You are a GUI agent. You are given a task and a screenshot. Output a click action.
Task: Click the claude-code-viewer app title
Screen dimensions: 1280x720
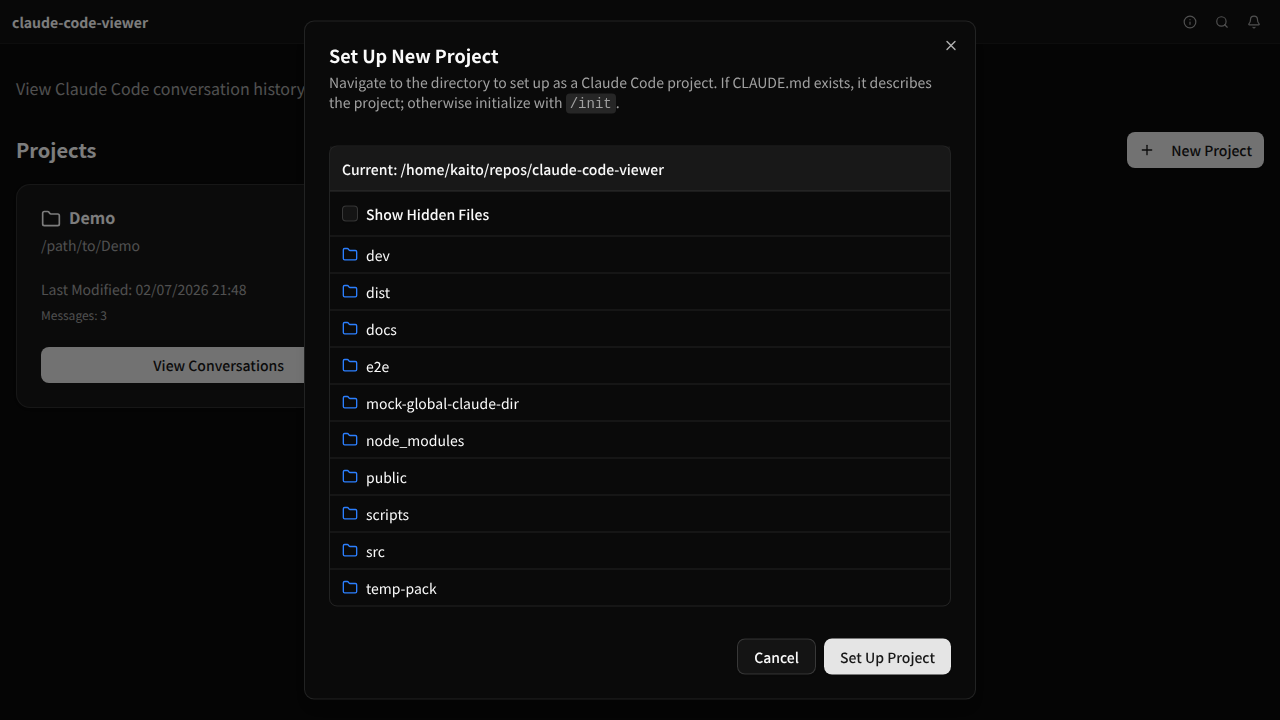(80, 22)
